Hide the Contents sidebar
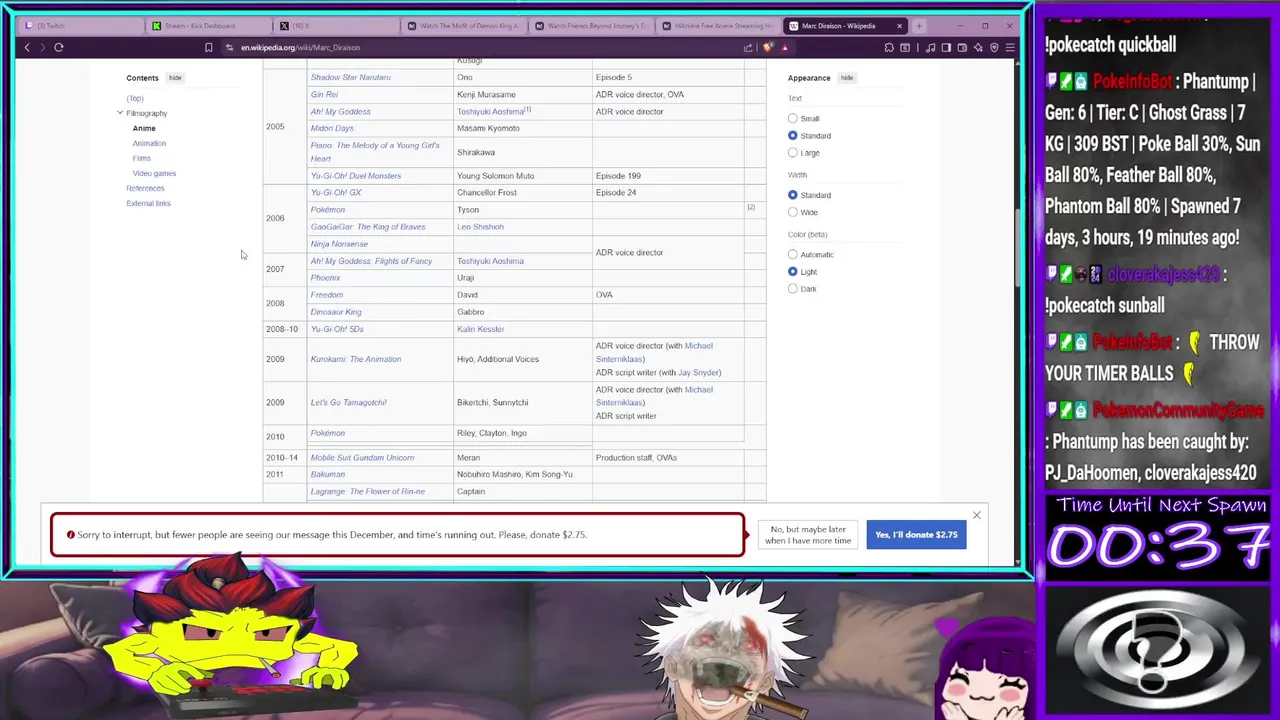Viewport: 1280px width, 720px height. click(x=175, y=77)
